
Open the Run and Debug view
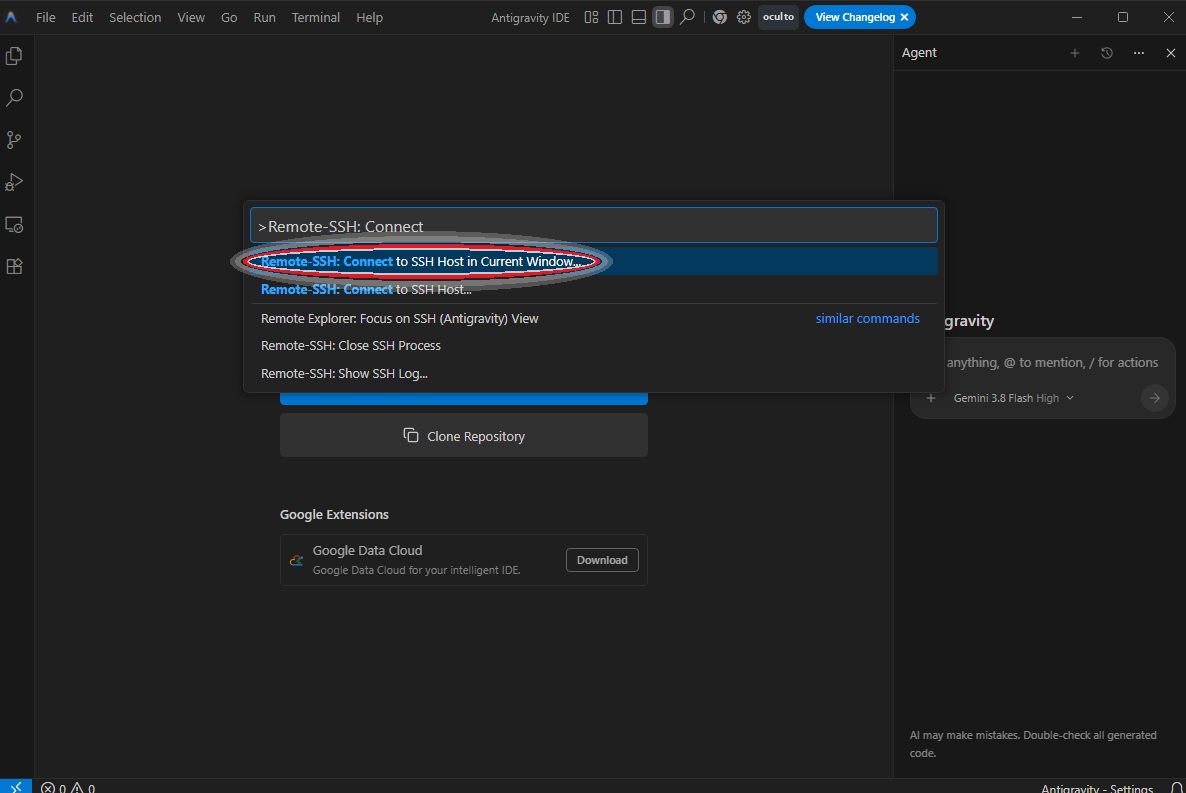pos(14,182)
